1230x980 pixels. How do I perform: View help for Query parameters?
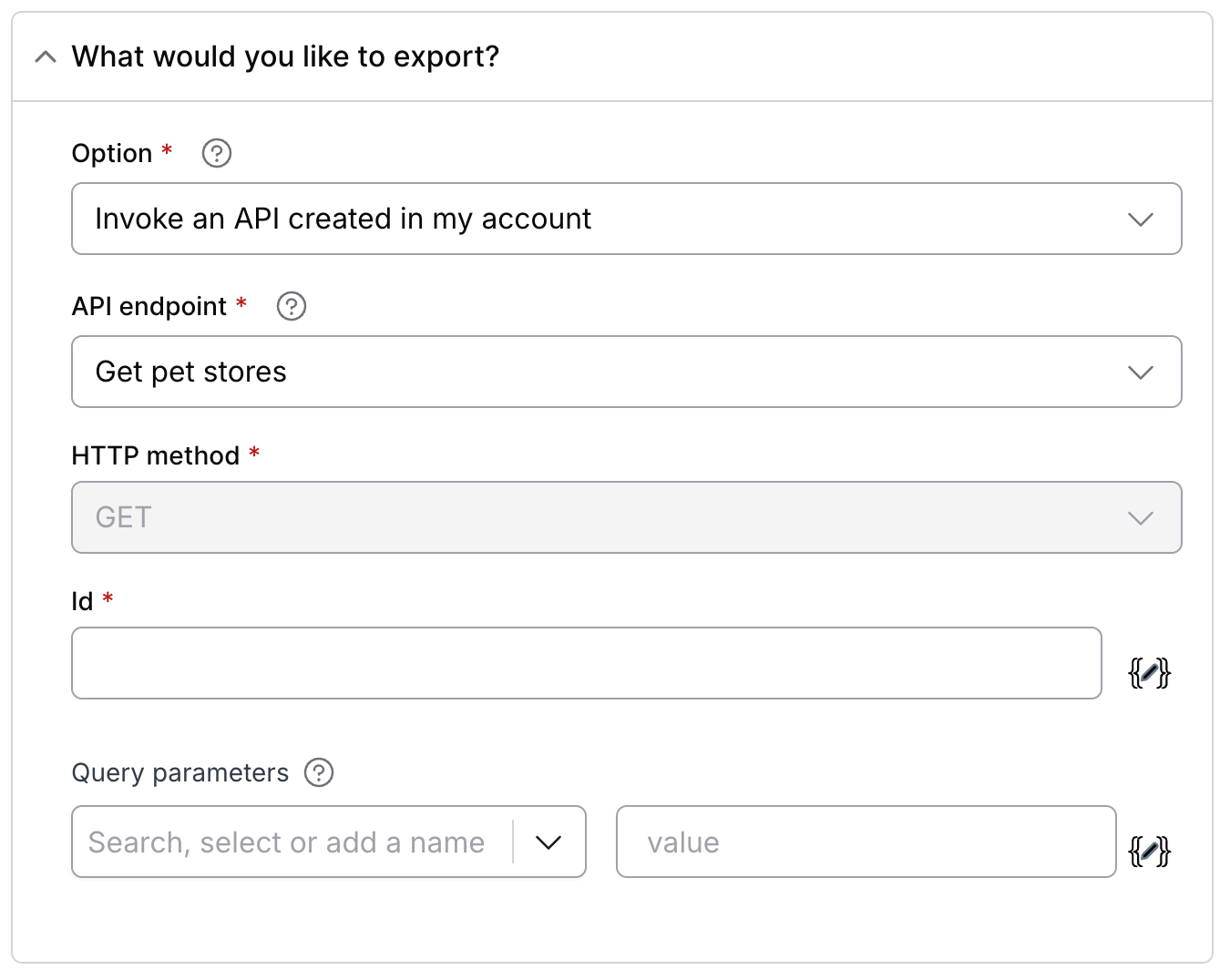319,772
